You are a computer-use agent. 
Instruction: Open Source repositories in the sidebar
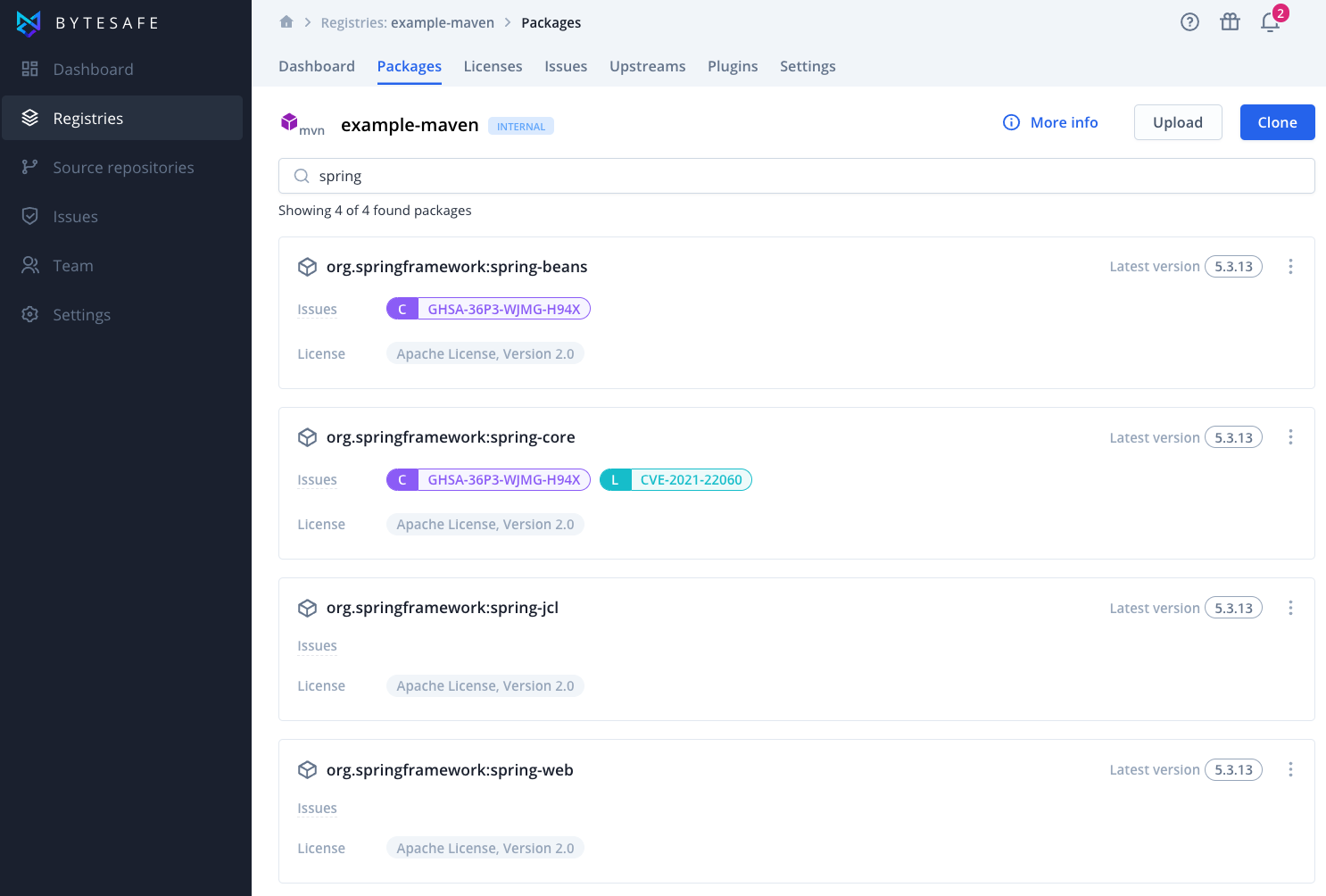click(x=122, y=168)
